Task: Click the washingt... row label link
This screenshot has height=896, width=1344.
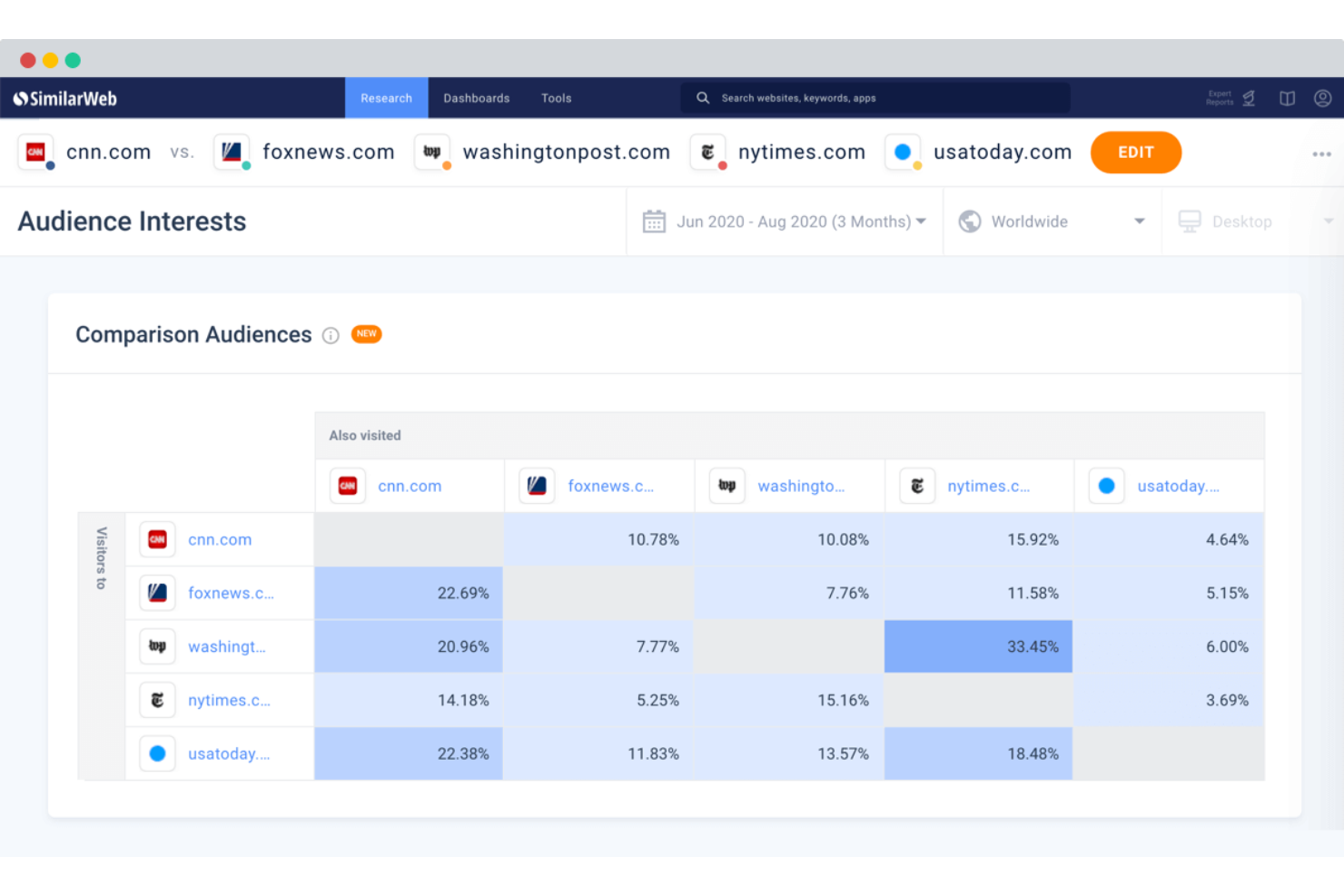Action: [x=227, y=647]
